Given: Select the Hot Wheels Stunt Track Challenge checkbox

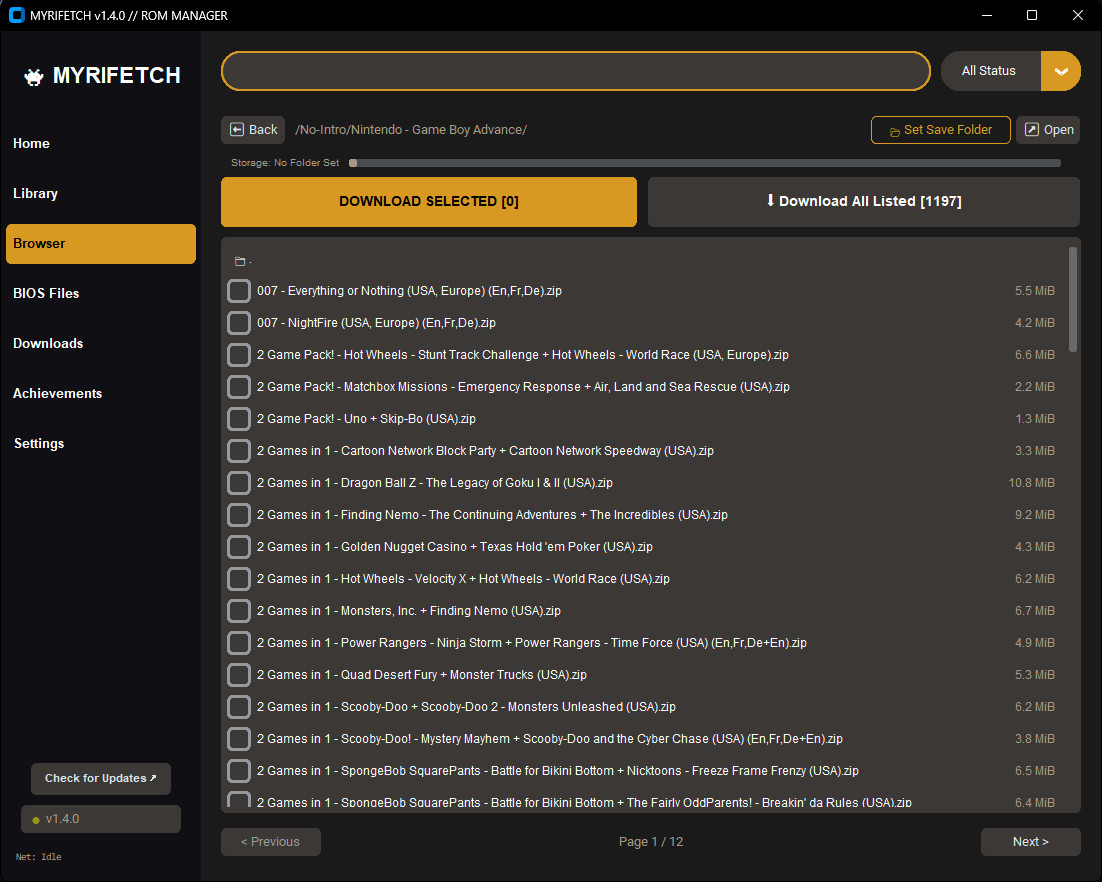Looking at the screenshot, I should pos(239,355).
